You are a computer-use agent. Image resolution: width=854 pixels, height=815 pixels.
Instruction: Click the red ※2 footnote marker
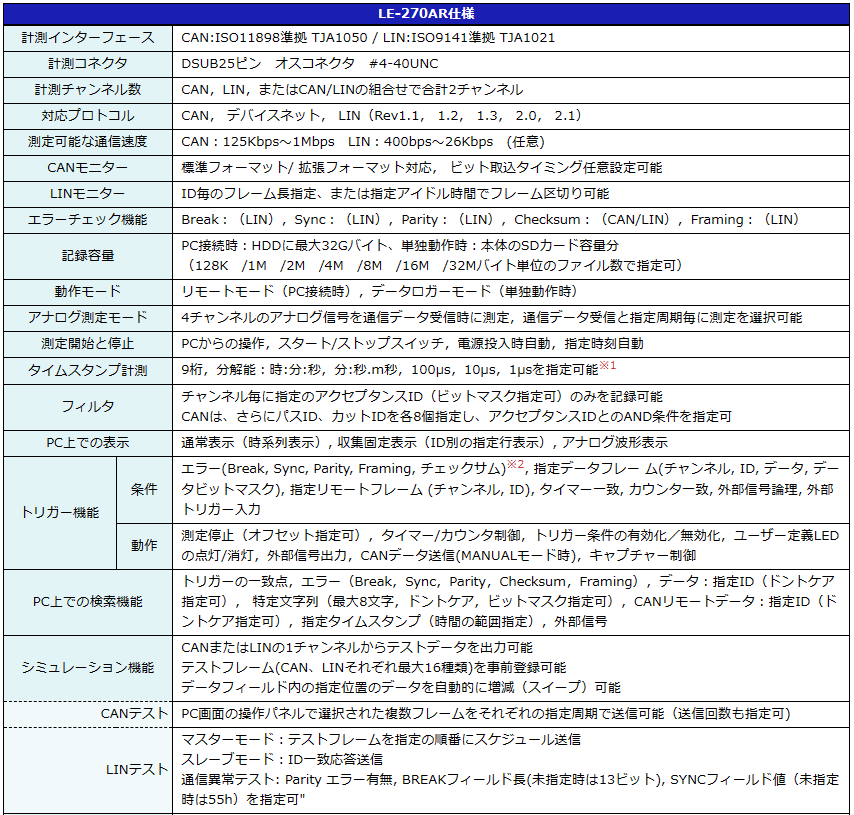click(x=515, y=464)
